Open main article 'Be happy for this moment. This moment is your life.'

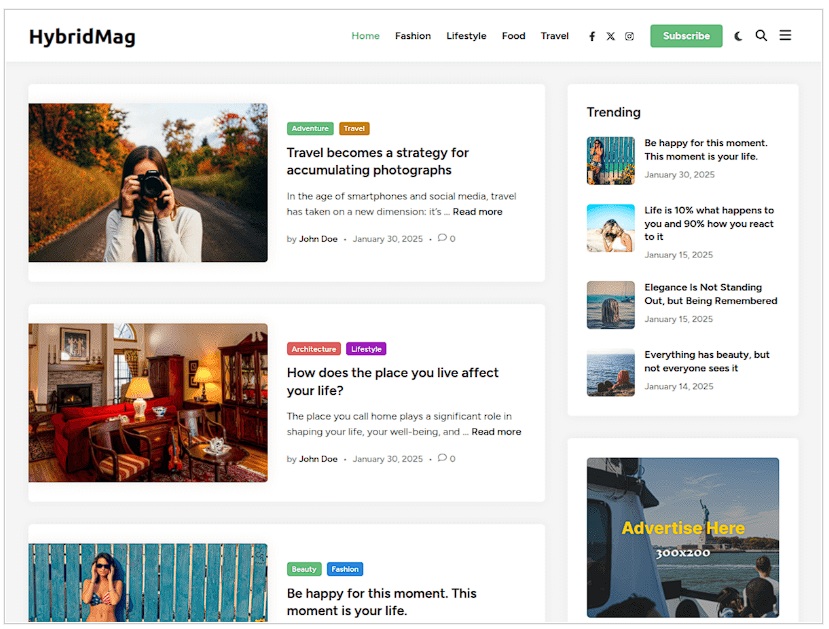pyautogui.click(x=381, y=602)
